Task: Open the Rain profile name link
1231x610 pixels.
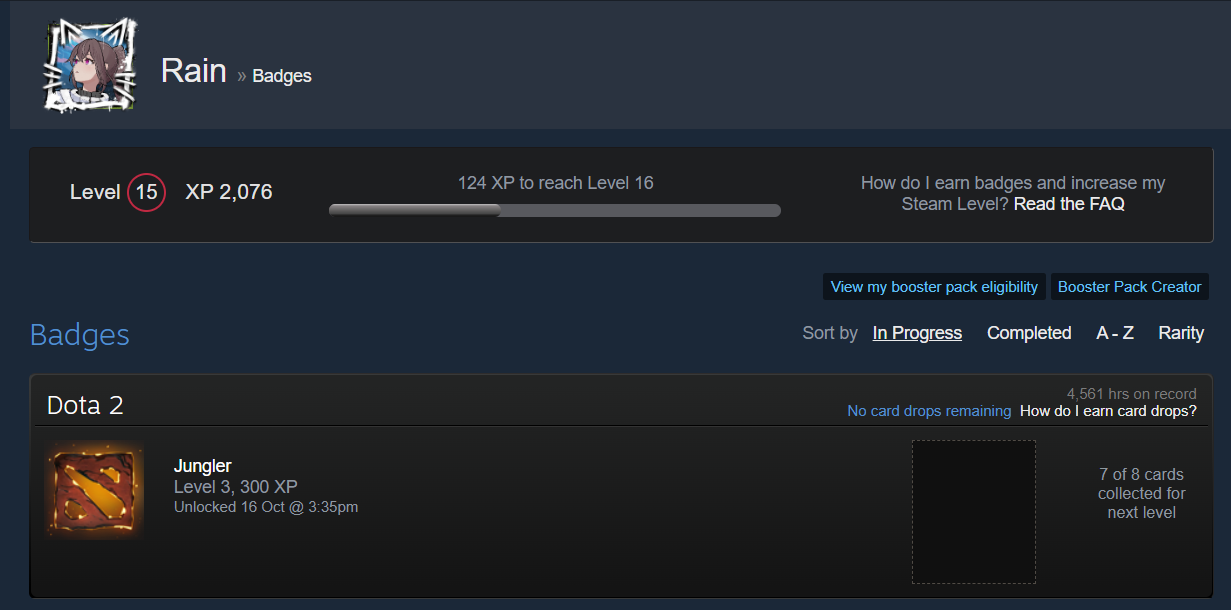Action: click(194, 70)
